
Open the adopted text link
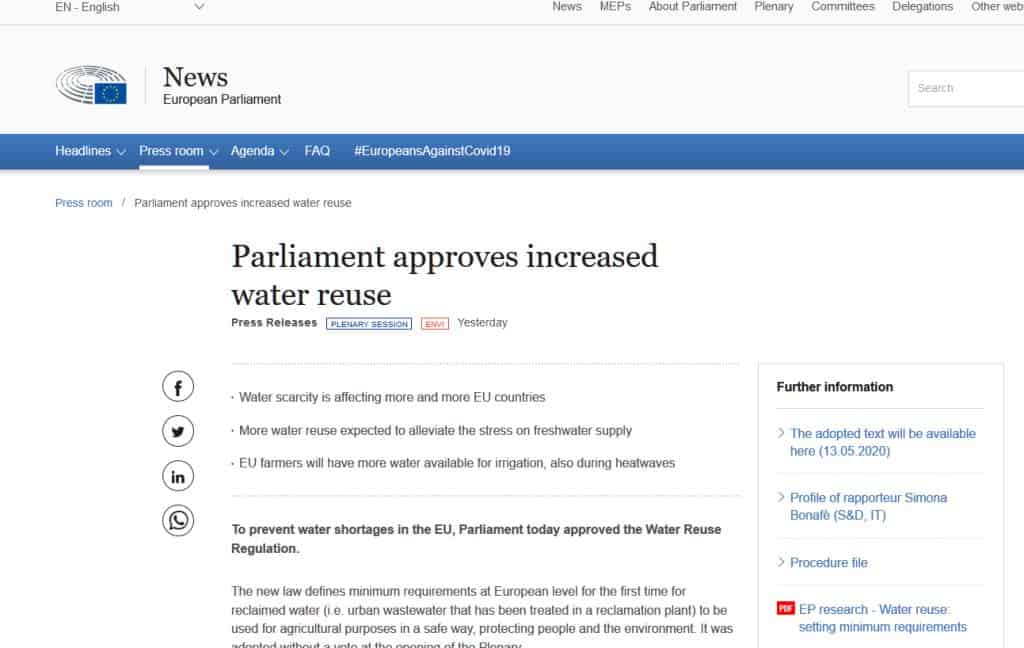pyautogui.click(x=882, y=442)
